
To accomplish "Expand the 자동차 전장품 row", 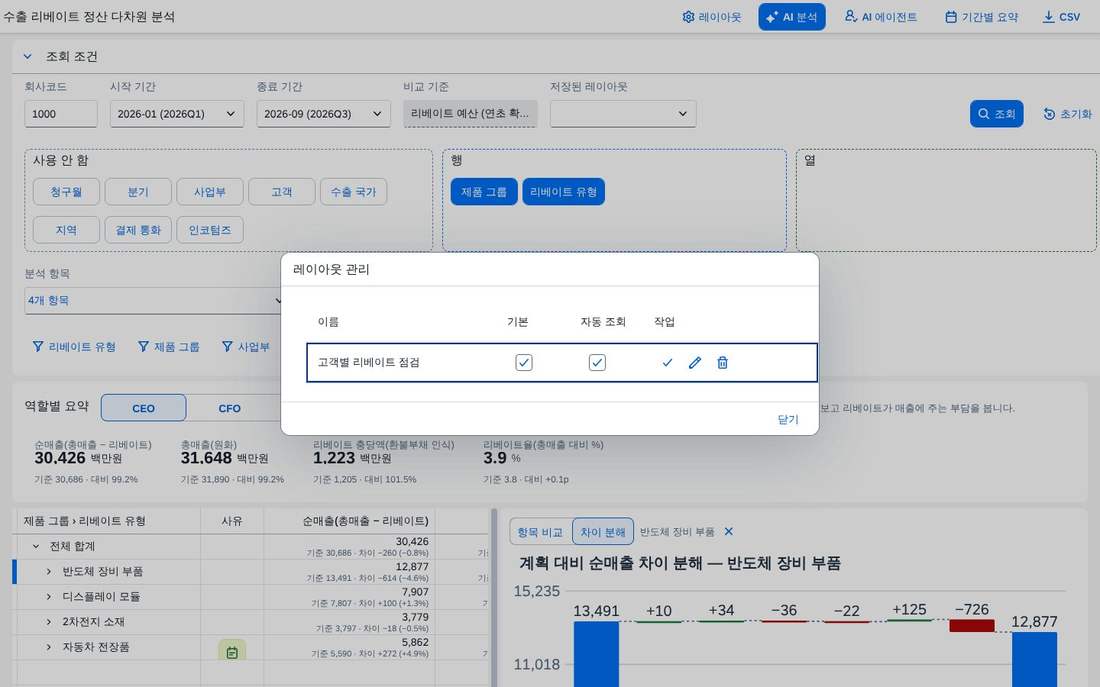I will pos(48,647).
